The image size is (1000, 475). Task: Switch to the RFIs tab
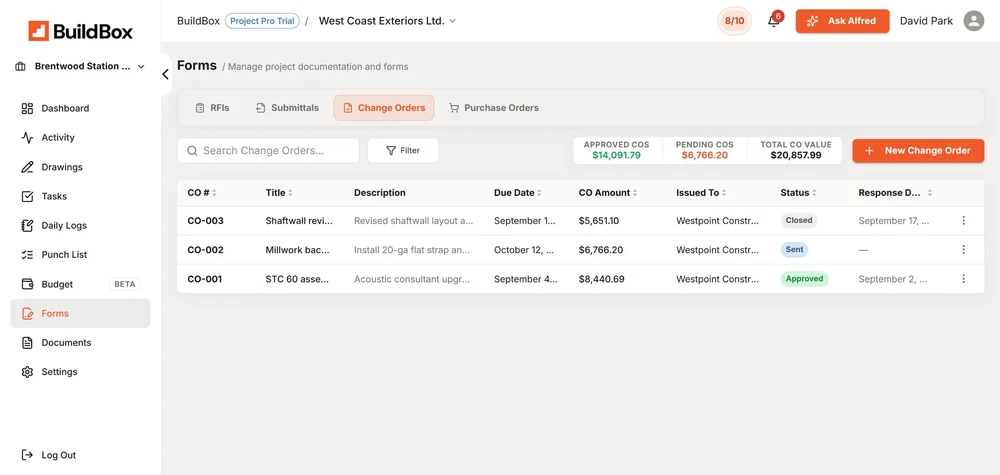tap(212, 108)
